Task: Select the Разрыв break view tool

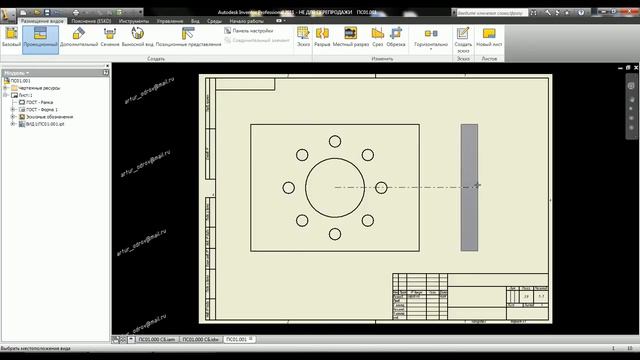Action: pyautogui.click(x=322, y=37)
